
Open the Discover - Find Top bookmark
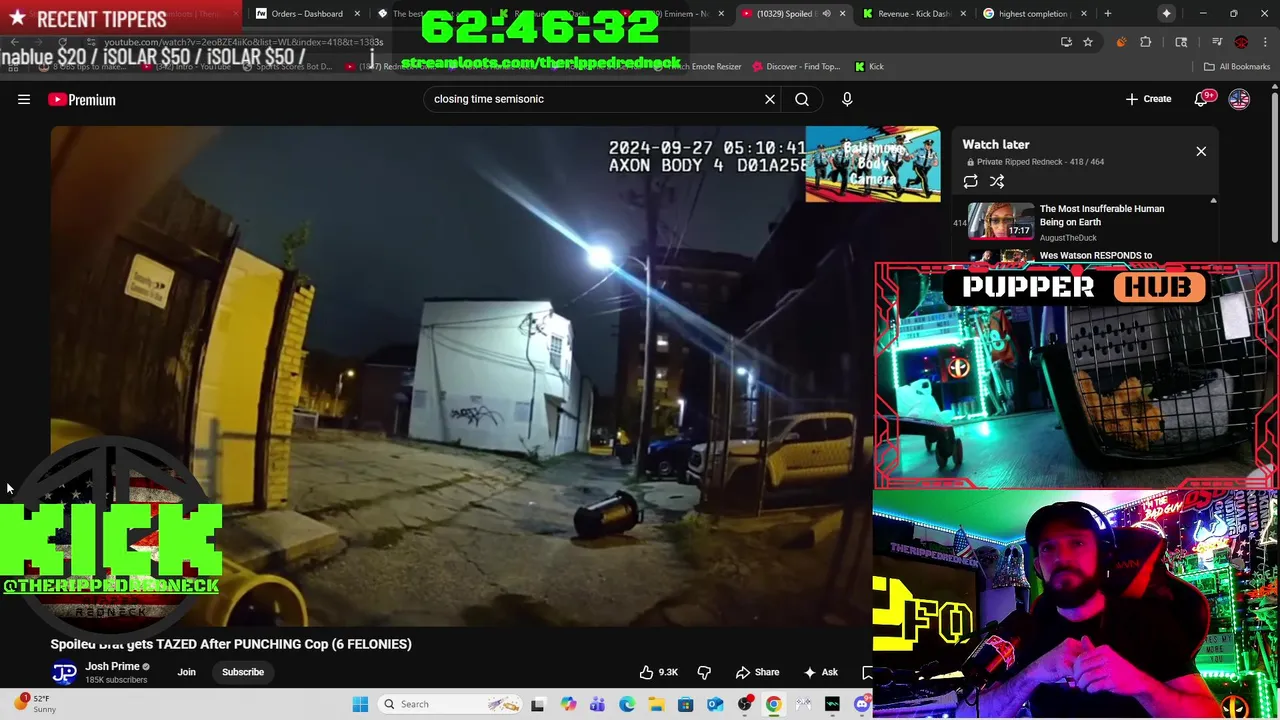point(797,67)
